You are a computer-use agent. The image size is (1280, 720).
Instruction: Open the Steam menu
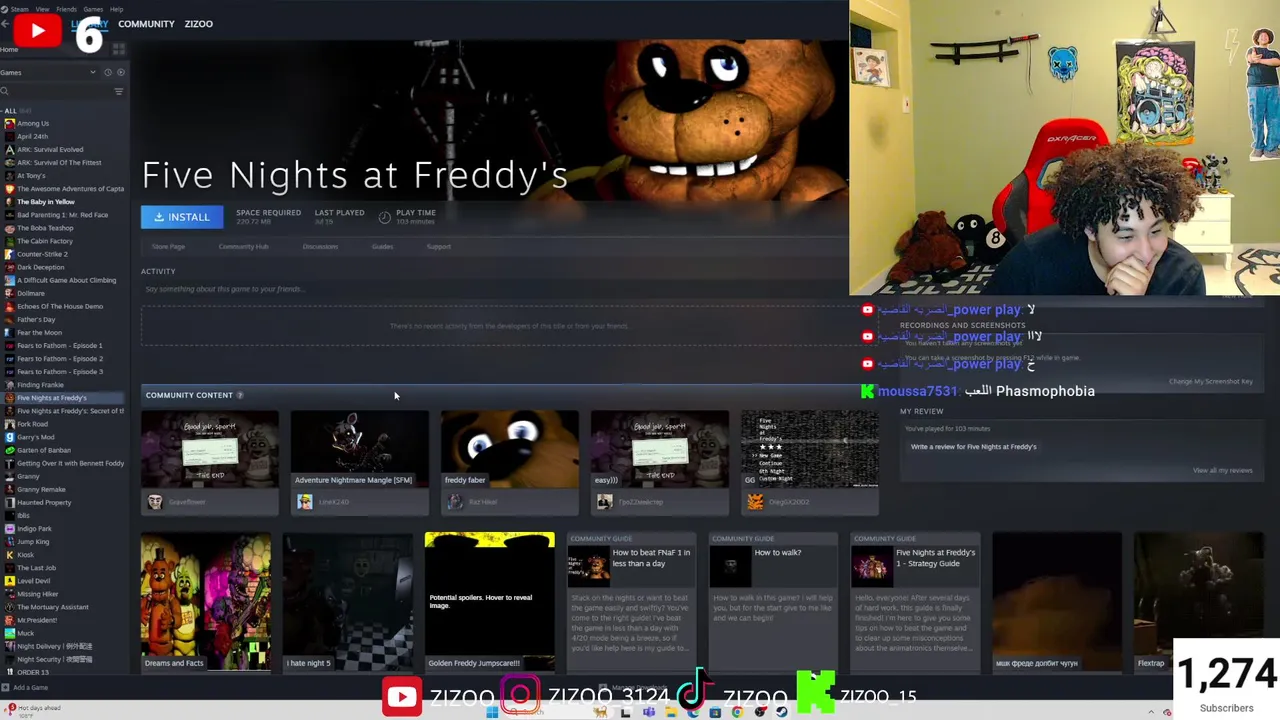tap(19, 9)
